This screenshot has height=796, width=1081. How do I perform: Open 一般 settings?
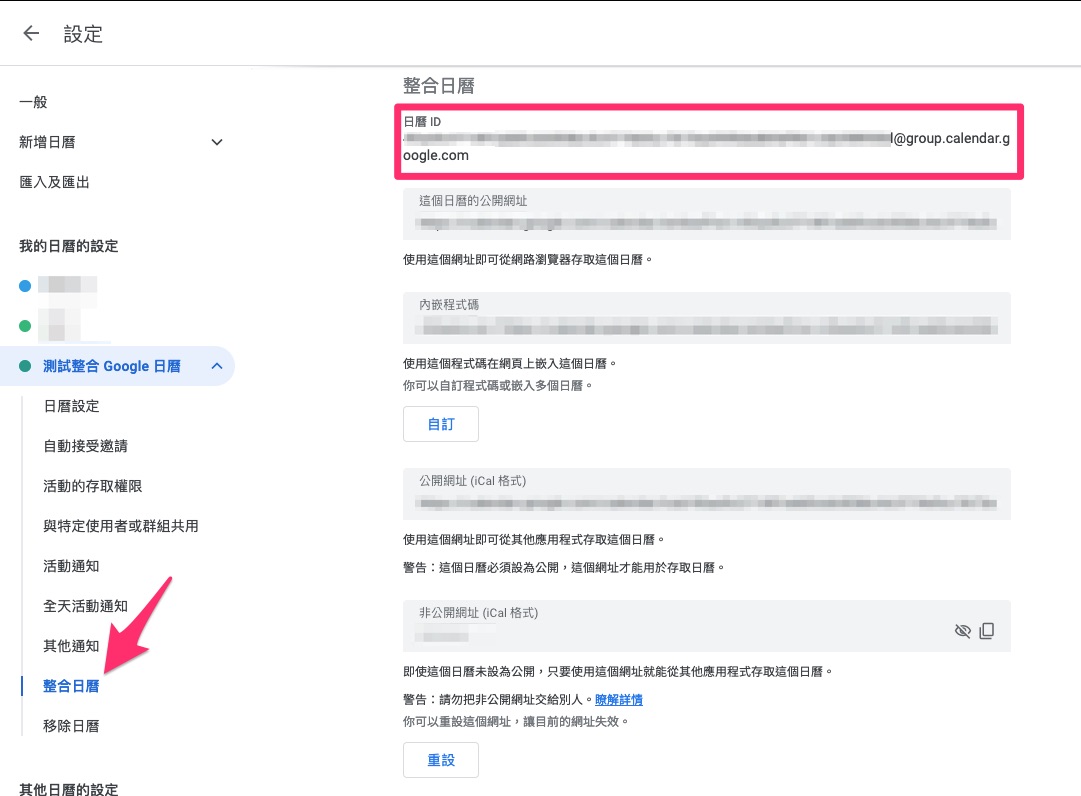pos(34,102)
